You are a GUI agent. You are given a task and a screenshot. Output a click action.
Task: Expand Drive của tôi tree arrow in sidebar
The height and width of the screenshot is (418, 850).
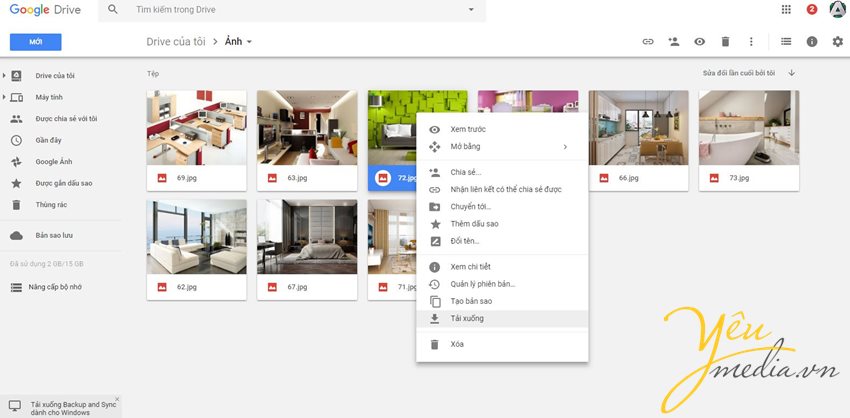click(4, 75)
